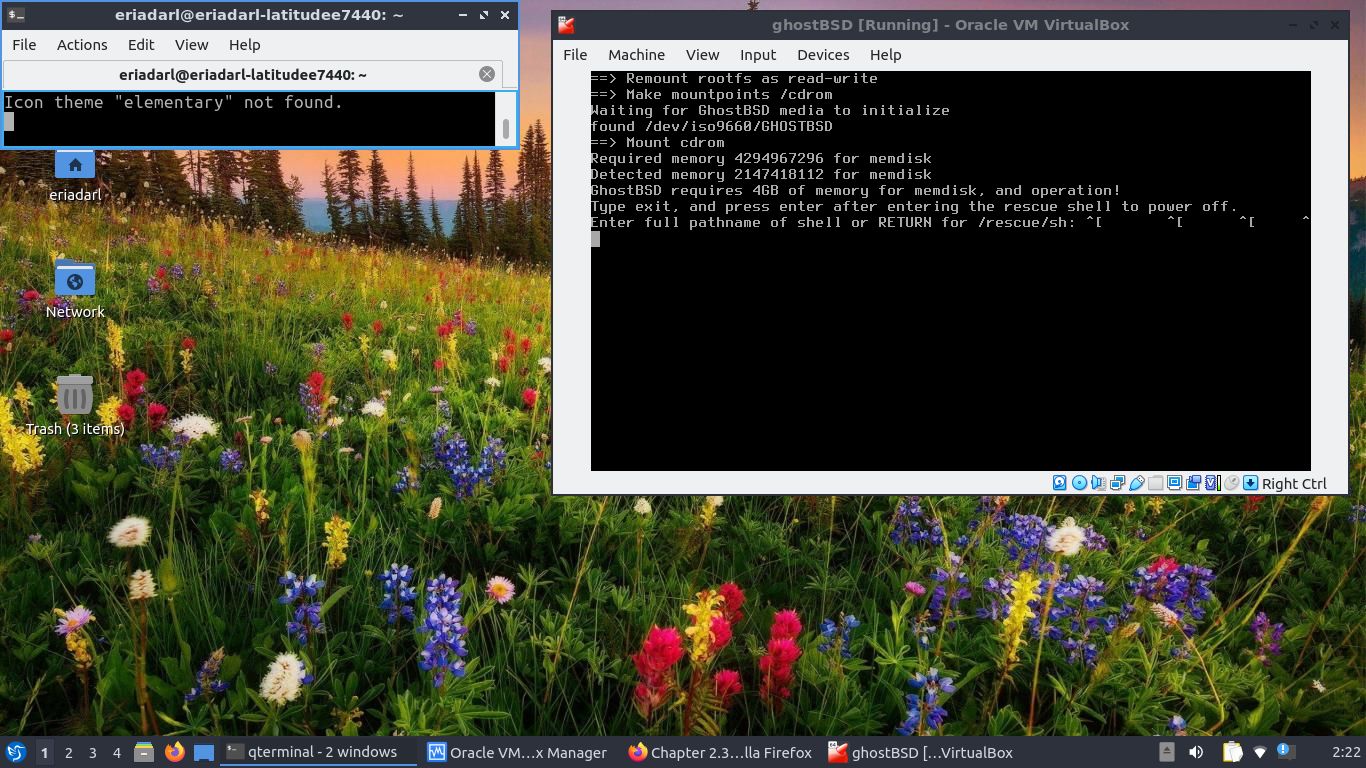
Task: Click the ghostBSD VirtualBox title bar icon
Action: point(566,25)
